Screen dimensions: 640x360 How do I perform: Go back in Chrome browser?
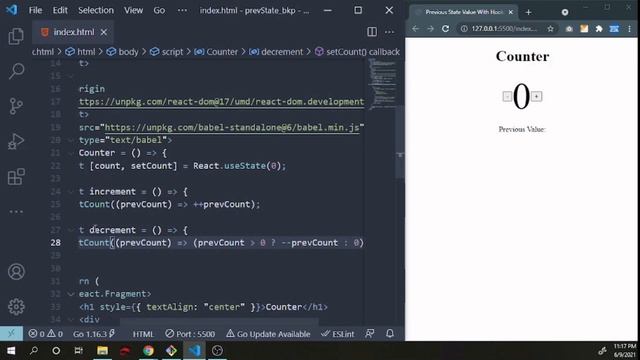click(415, 29)
